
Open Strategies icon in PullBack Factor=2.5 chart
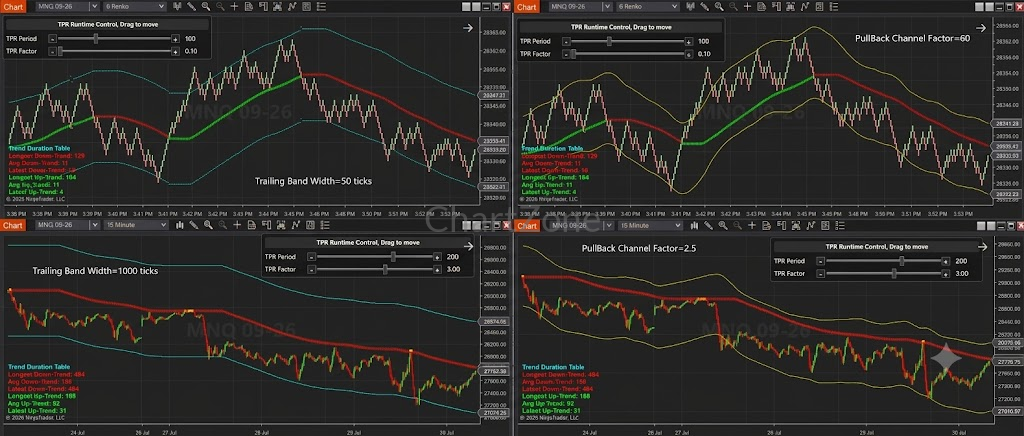point(825,225)
